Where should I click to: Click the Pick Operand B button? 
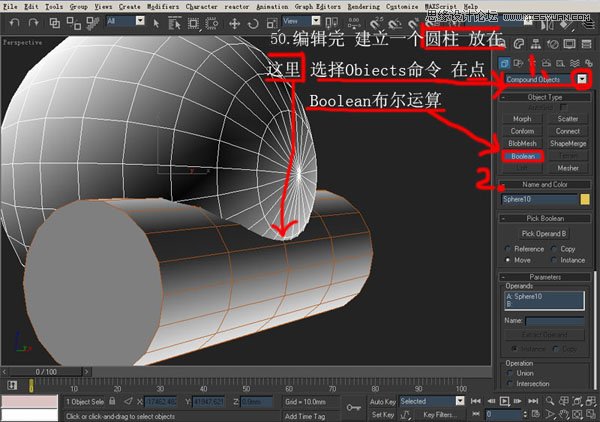544,234
